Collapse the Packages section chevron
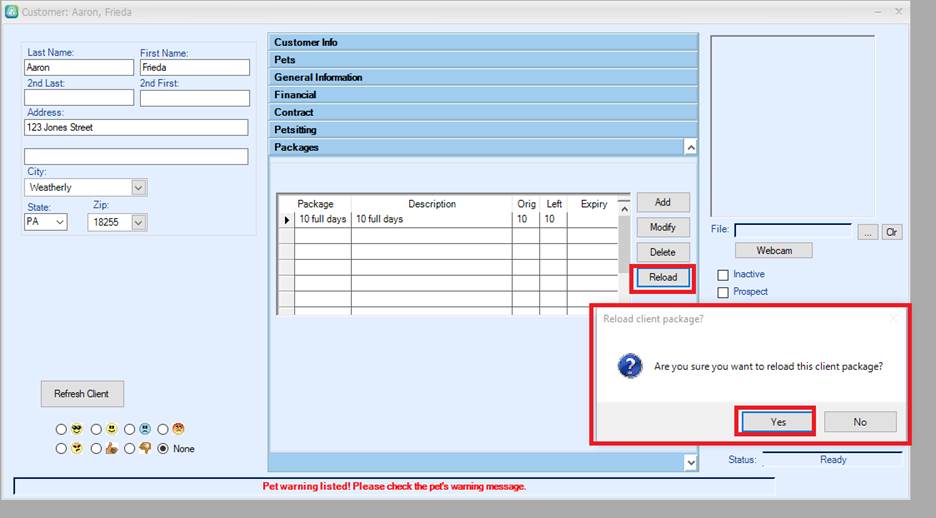This screenshot has width=936, height=518. coord(691,147)
